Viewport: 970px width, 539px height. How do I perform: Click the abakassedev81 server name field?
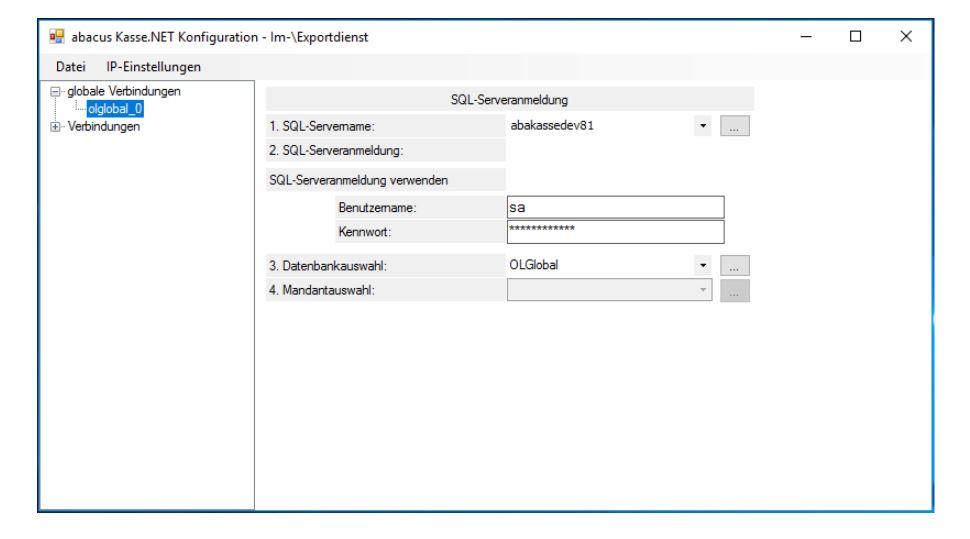pyautogui.click(x=597, y=127)
